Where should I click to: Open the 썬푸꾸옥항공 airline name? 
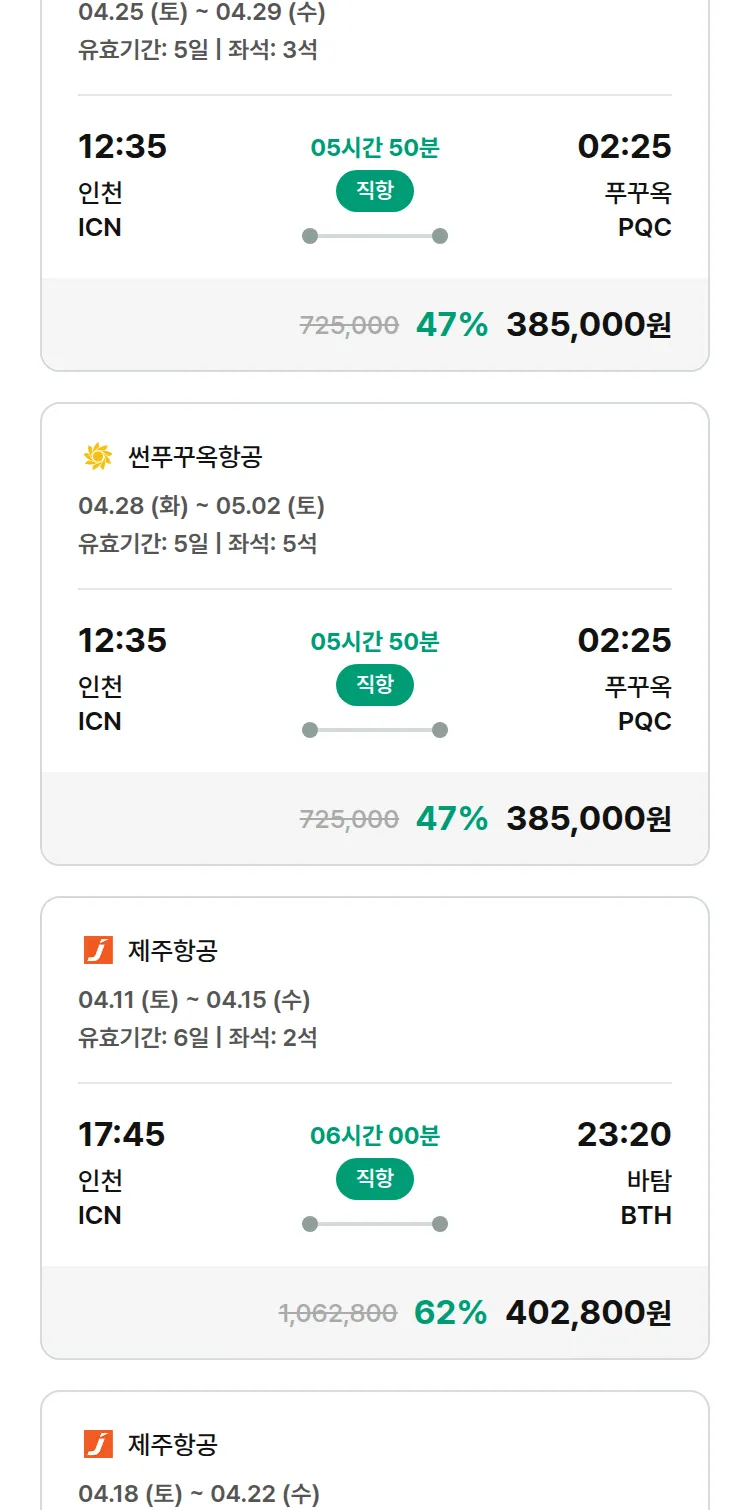(195, 457)
